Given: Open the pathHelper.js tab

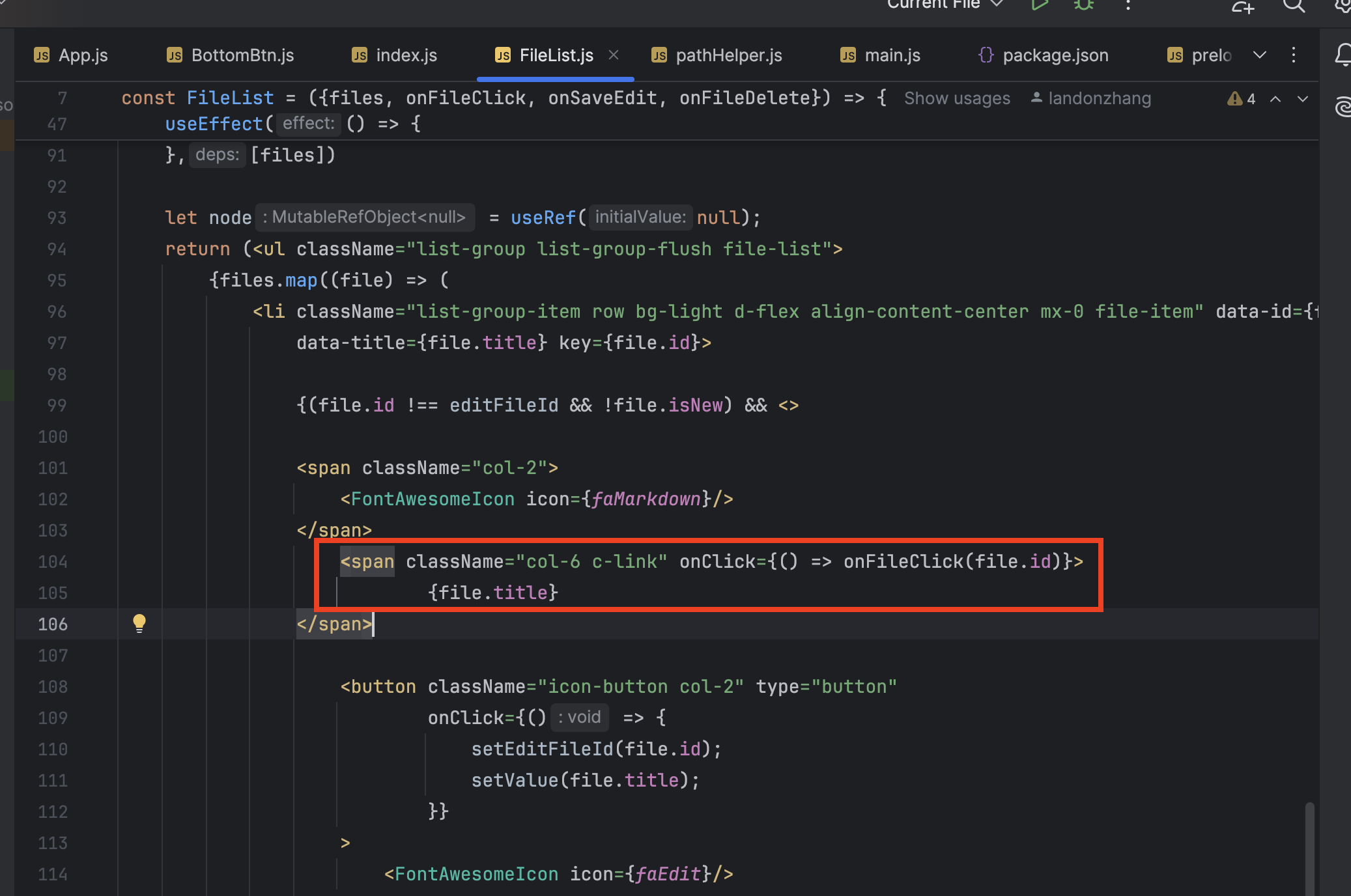Looking at the screenshot, I should point(717,55).
